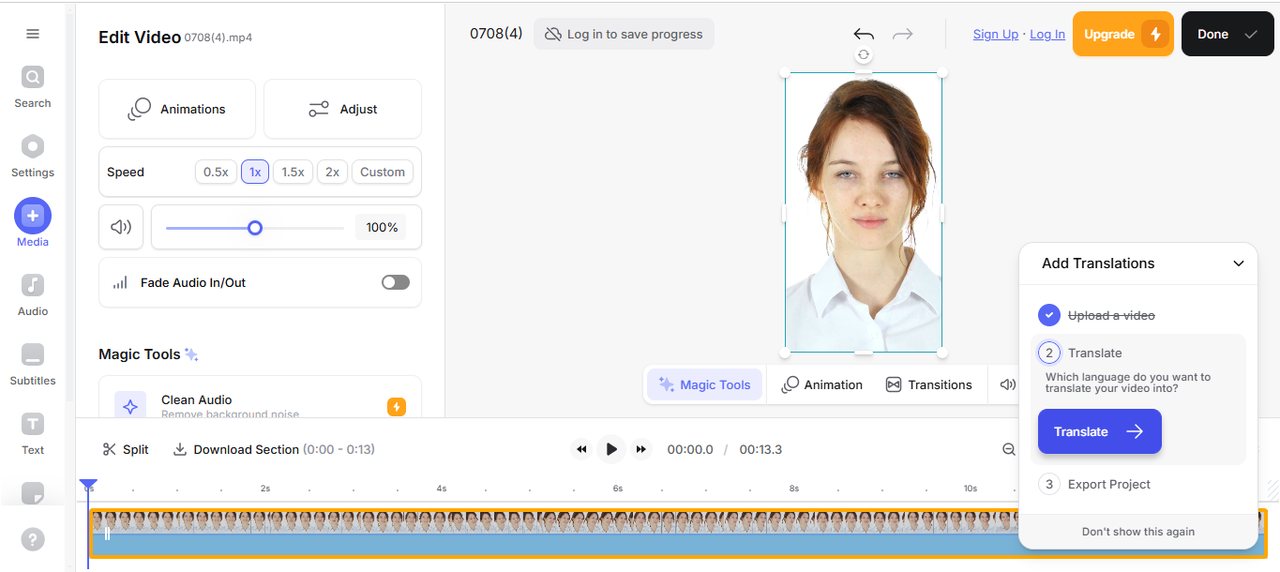Set speed to 1.5x
The image size is (1280, 572).
point(293,172)
